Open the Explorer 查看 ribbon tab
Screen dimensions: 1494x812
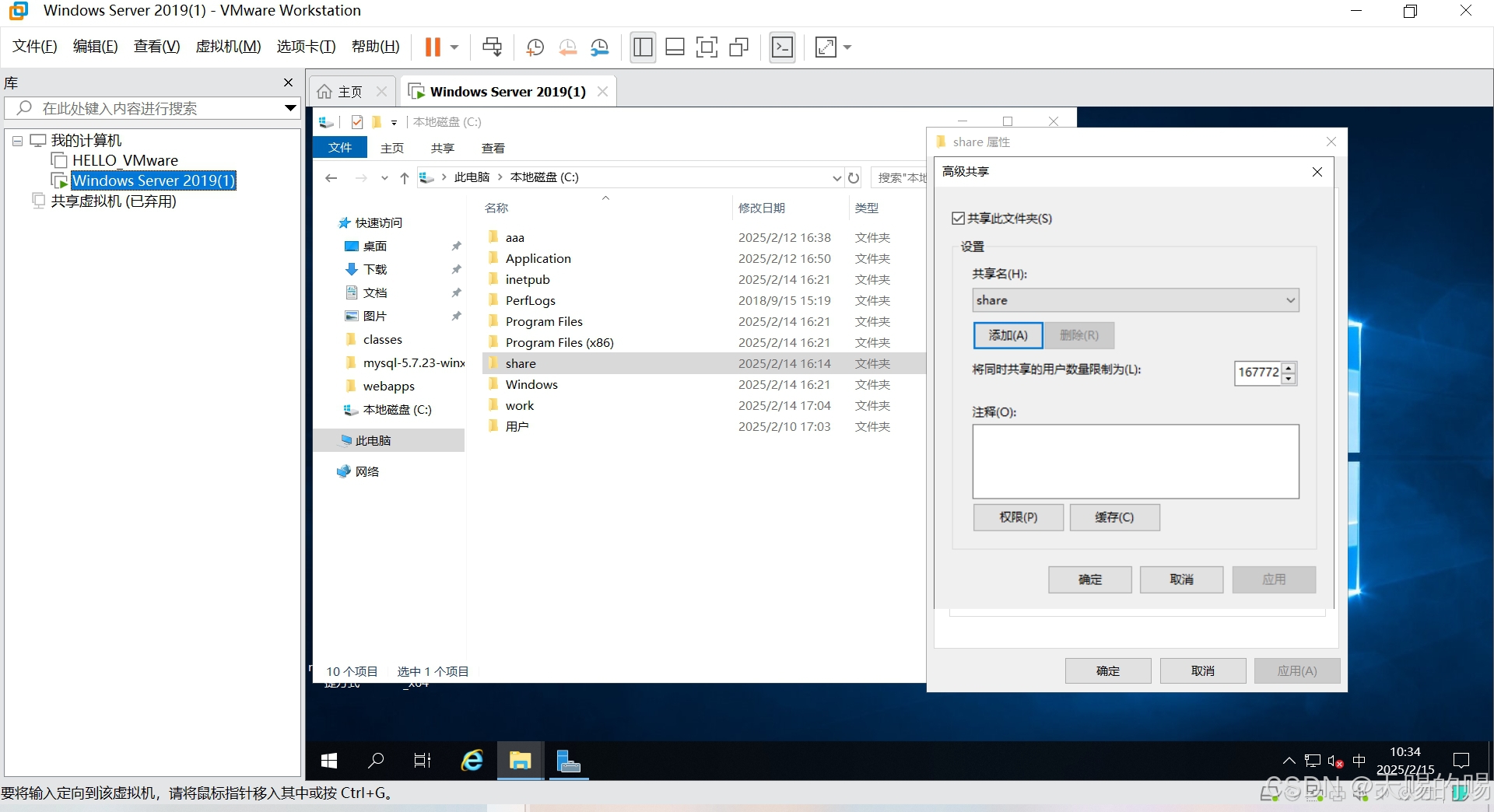[493, 148]
